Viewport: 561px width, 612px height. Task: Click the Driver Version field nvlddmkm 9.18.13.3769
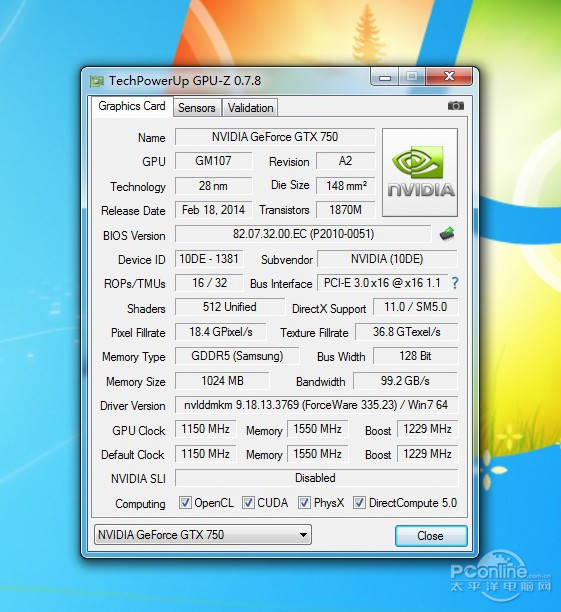coord(316,405)
